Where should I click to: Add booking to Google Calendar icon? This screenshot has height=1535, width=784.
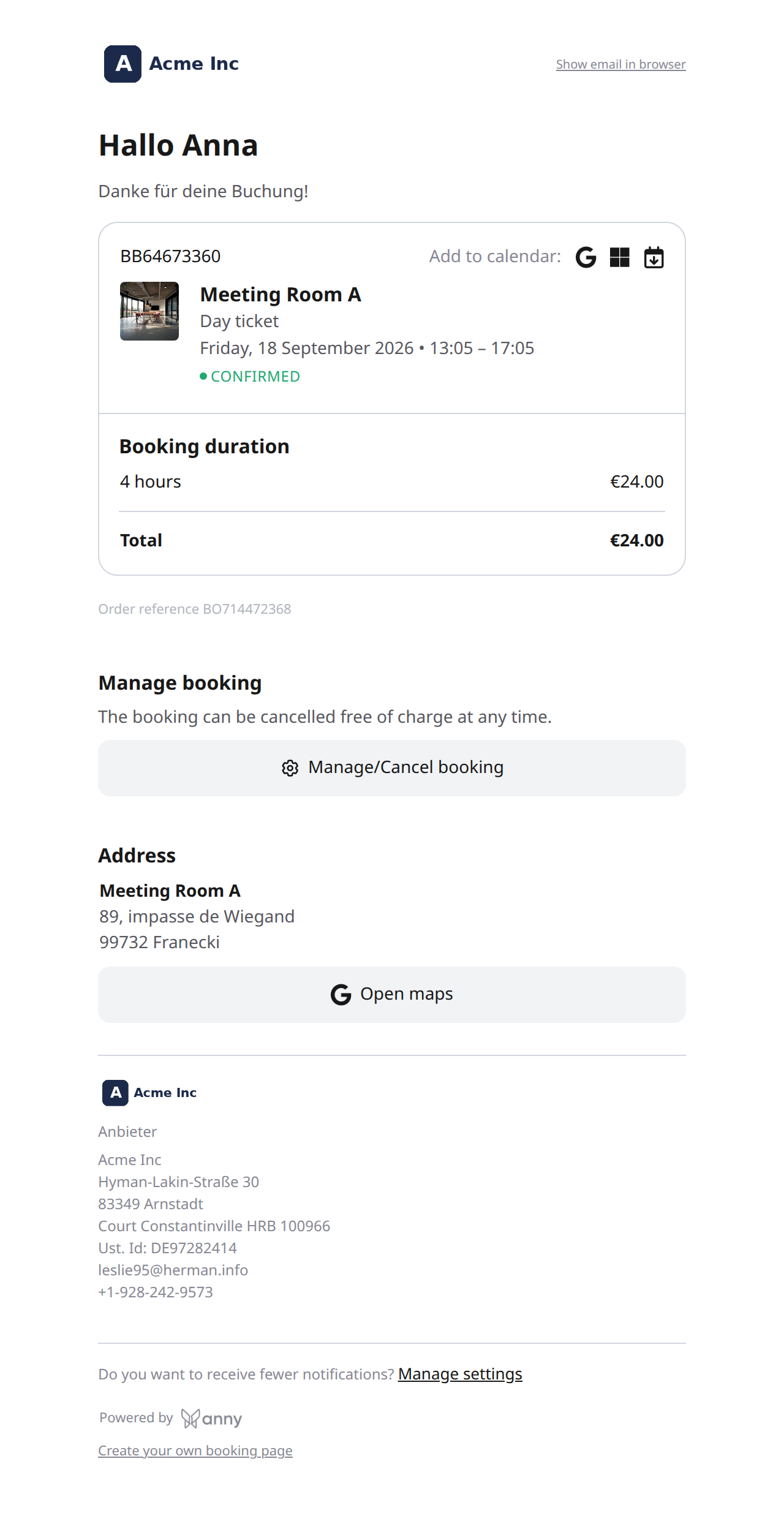(x=586, y=257)
